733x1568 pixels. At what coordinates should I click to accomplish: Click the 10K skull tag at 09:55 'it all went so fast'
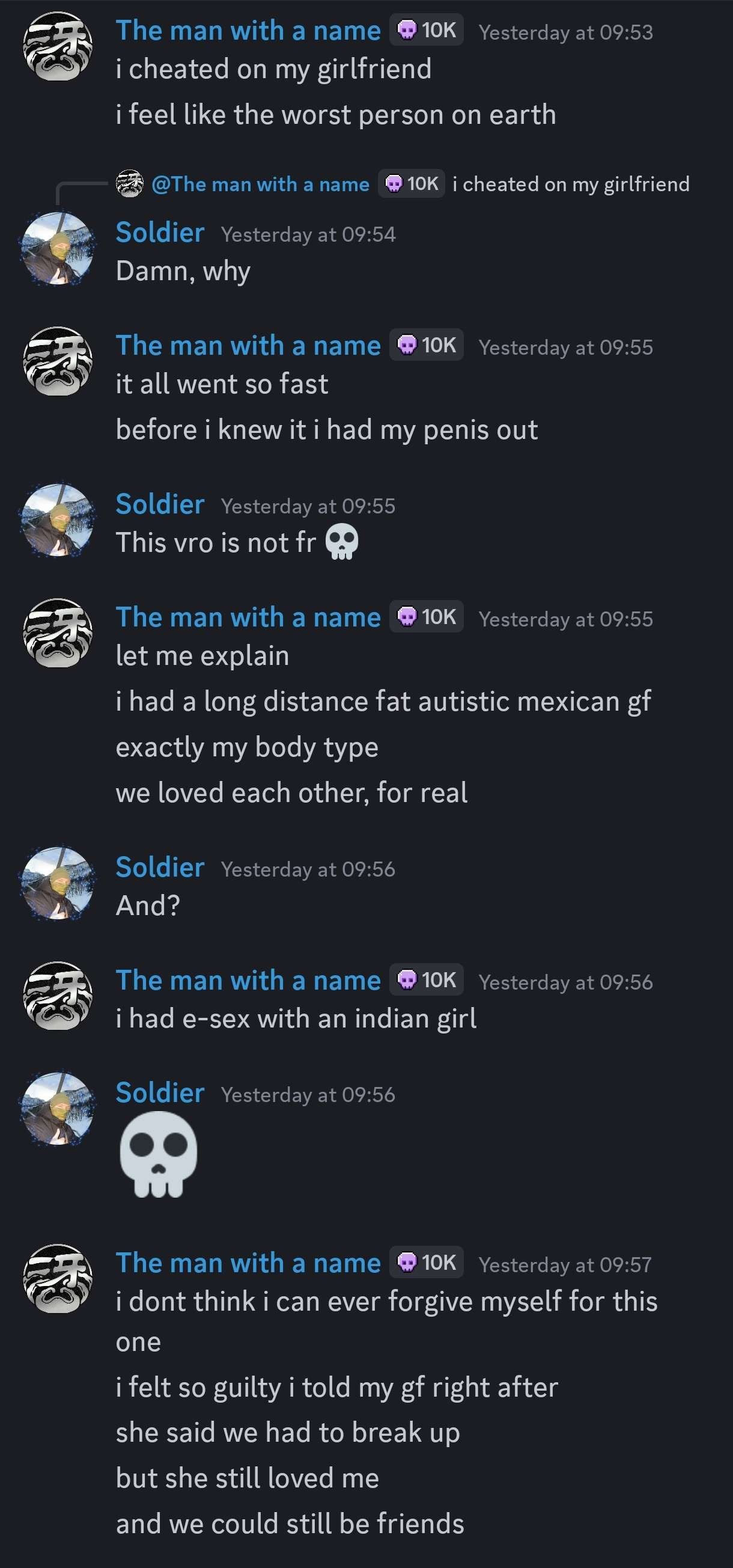click(x=427, y=345)
